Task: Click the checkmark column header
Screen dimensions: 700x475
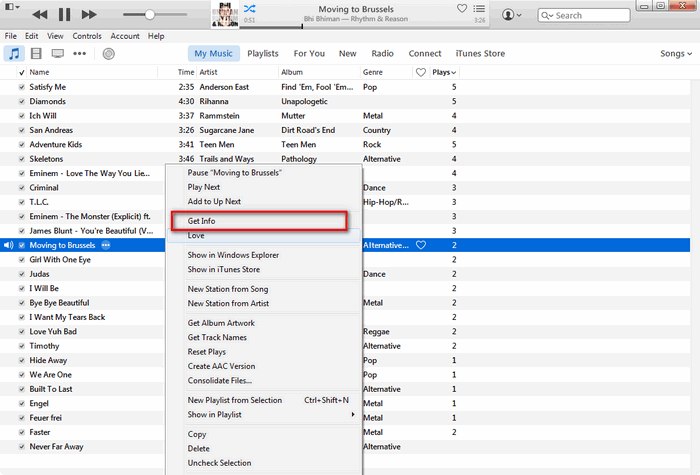Action: click(x=21, y=72)
